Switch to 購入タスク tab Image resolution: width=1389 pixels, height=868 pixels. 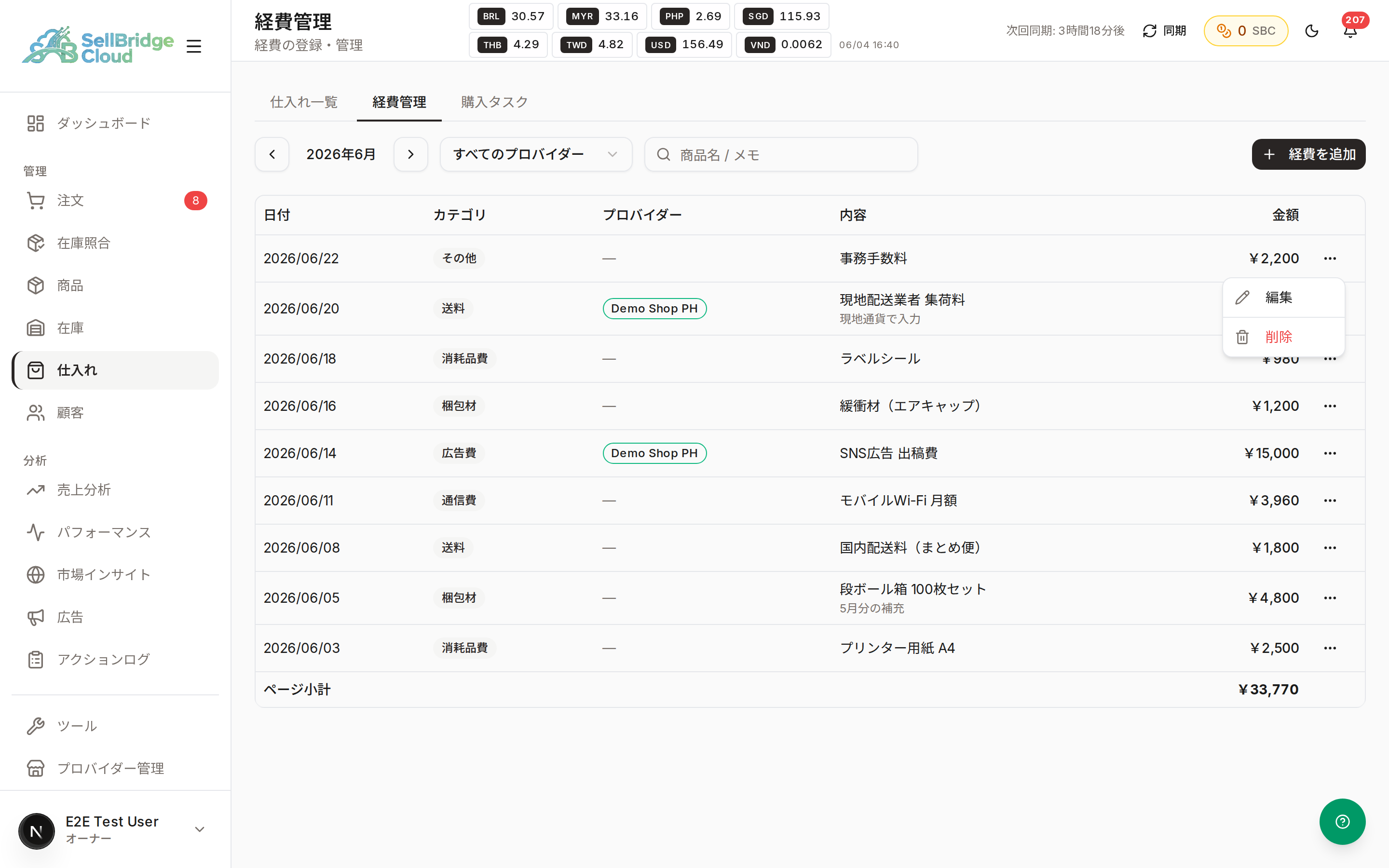point(495,102)
